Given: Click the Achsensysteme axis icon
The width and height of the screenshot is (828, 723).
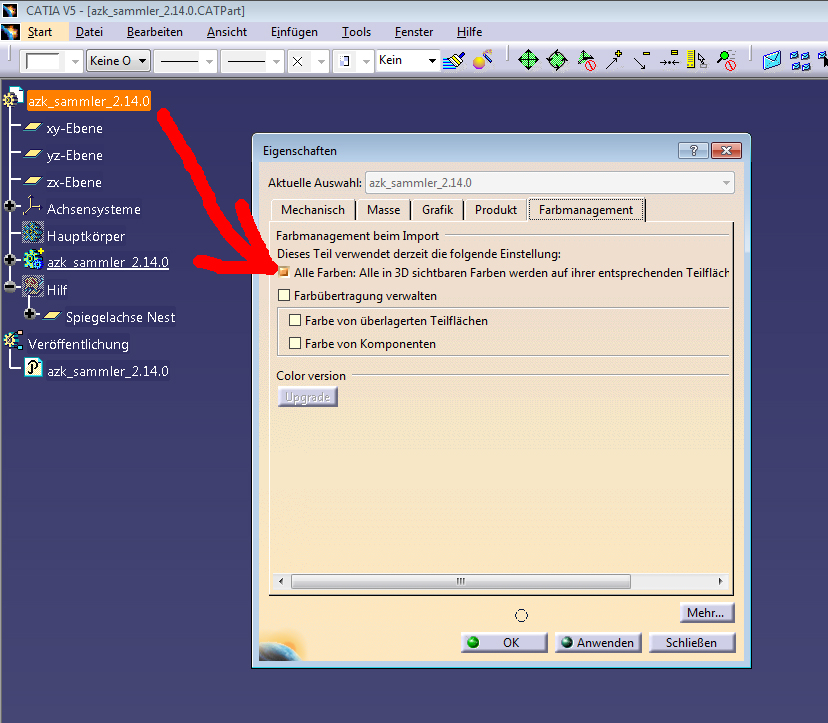Looking at the screenshot, I should pyautogui.click(x=32, y=206).
